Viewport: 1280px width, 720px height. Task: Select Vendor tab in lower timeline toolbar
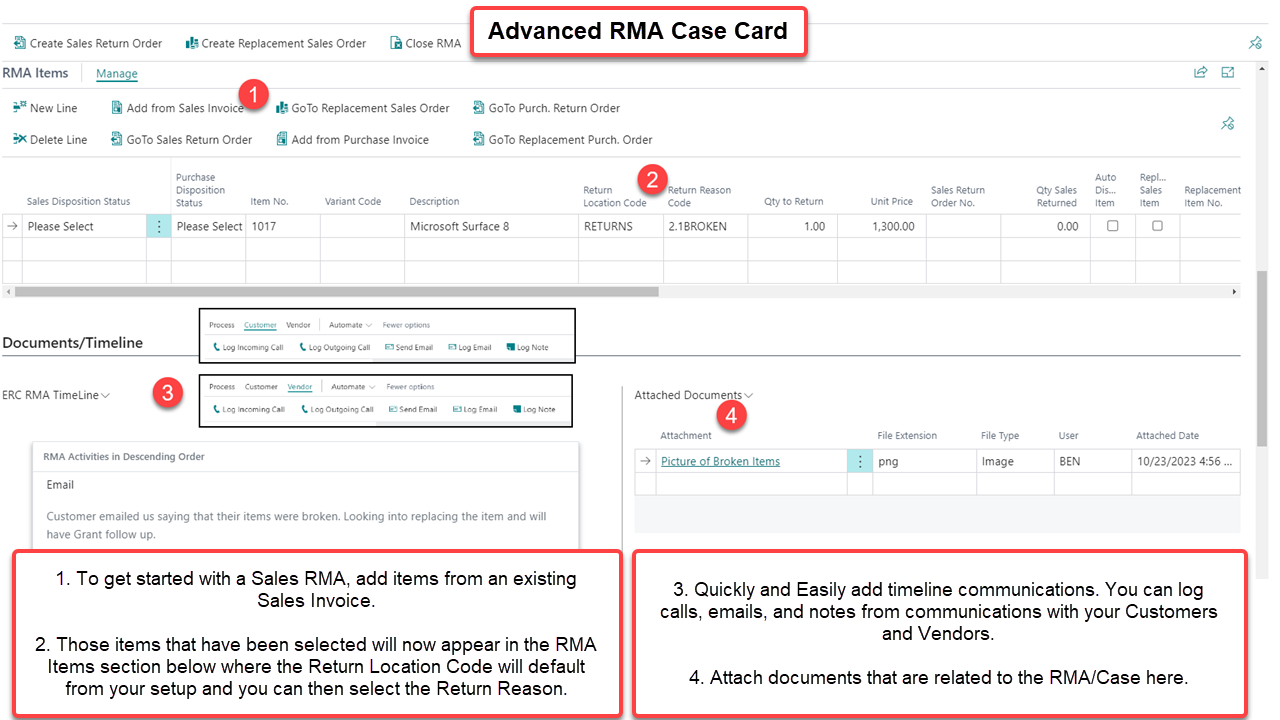click(300, 387)
